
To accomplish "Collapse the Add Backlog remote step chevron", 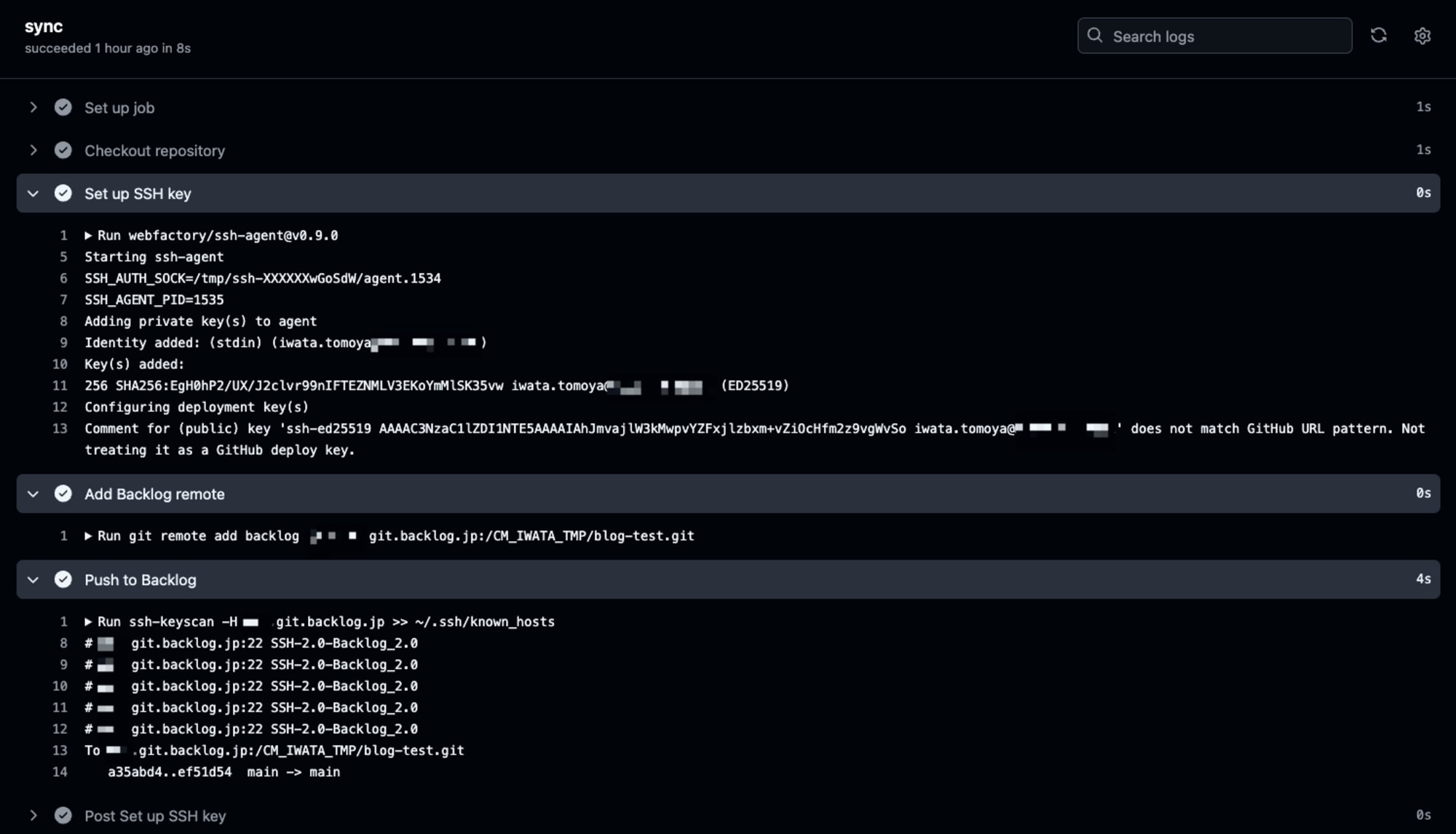I will click(x=33, y=494).
